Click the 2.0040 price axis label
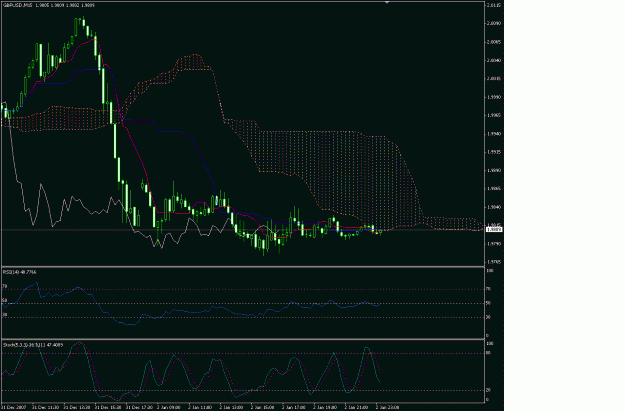625x411 pixels. click(493, 60)
